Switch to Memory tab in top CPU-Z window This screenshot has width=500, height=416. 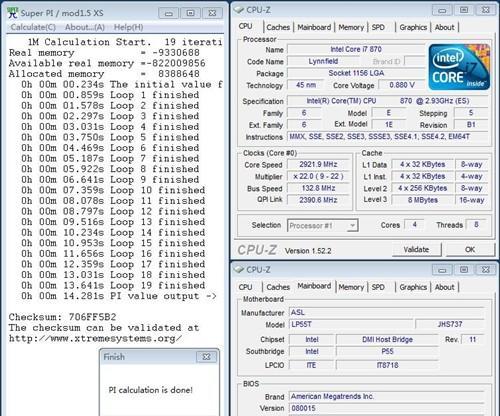click(x=351, y=27)
